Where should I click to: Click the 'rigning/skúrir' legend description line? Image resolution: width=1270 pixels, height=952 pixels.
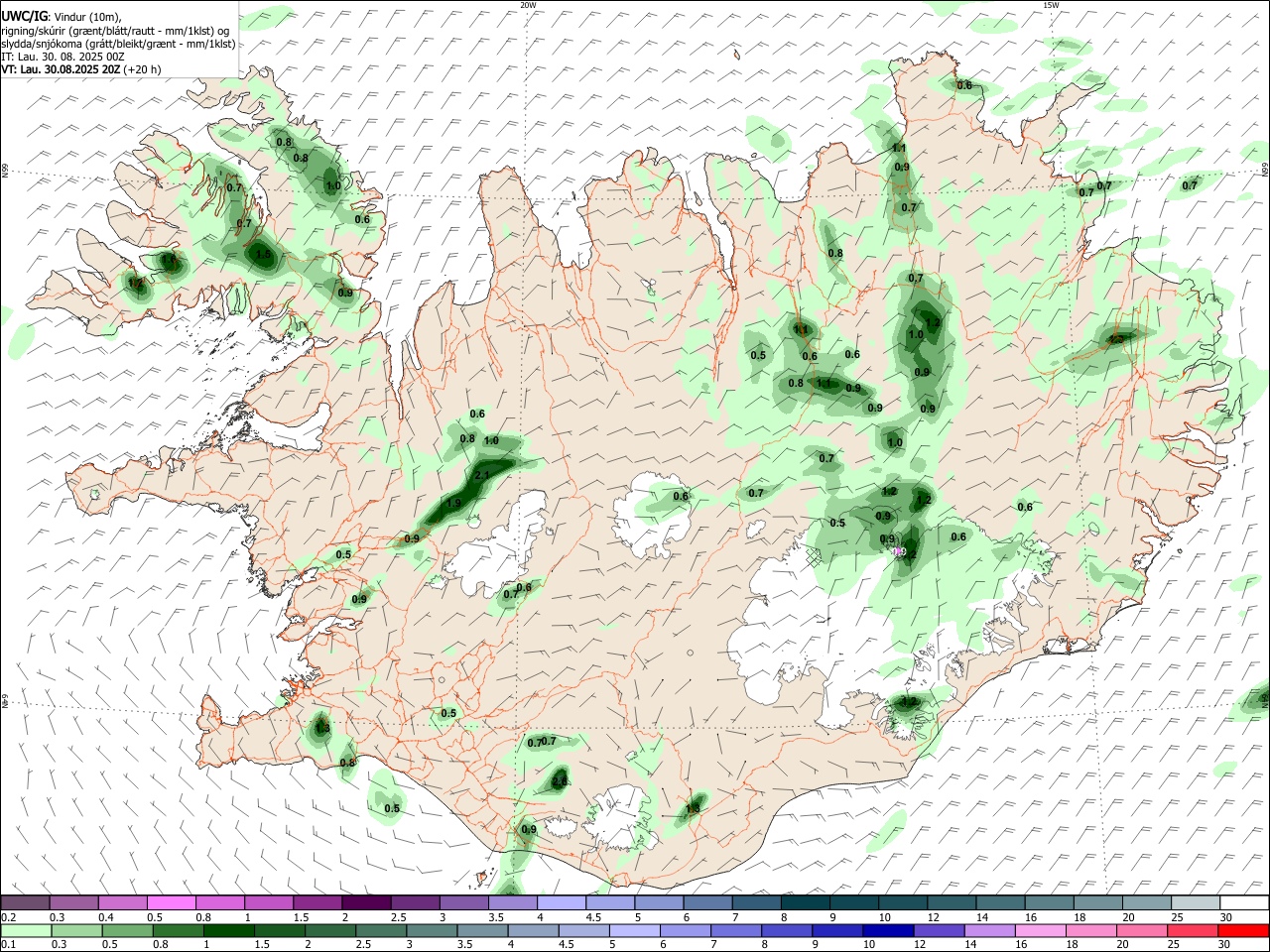[x=115, y=31]
